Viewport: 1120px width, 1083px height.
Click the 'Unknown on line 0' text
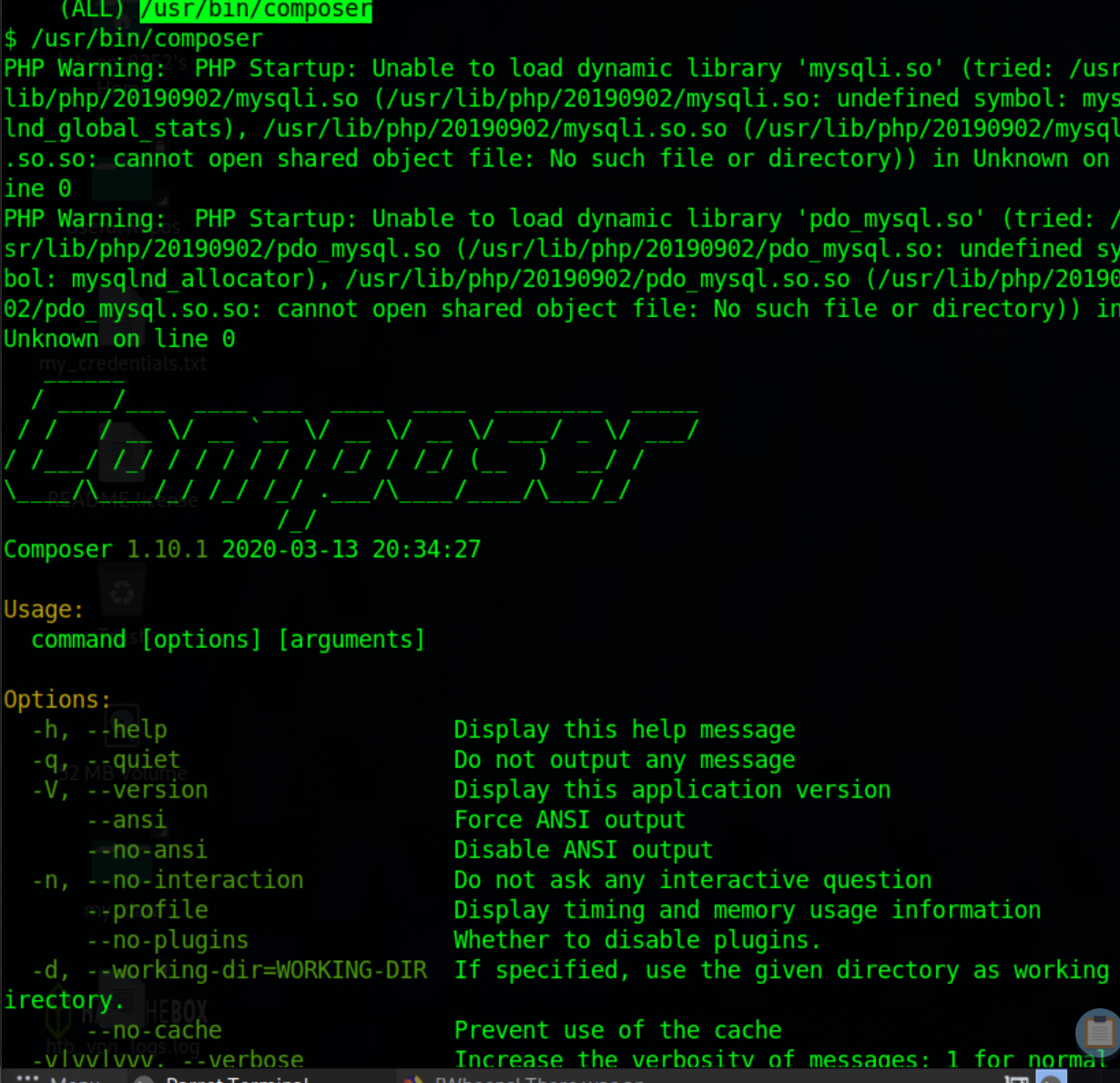pyautogui.click(x=119, y=339)
